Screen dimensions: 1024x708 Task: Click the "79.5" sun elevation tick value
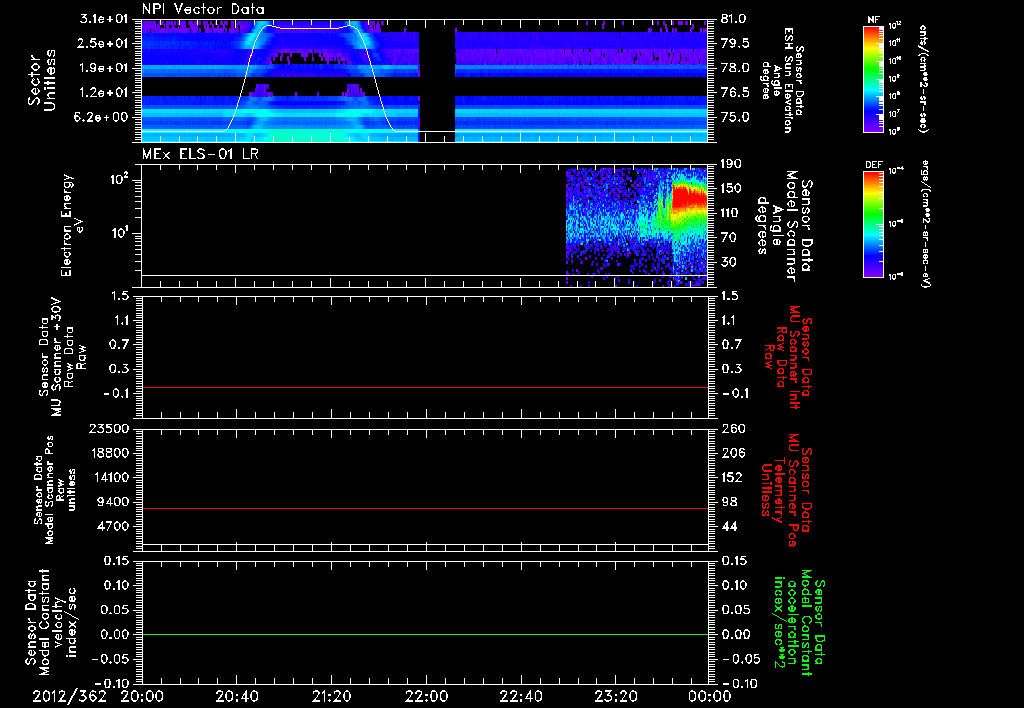735,43
